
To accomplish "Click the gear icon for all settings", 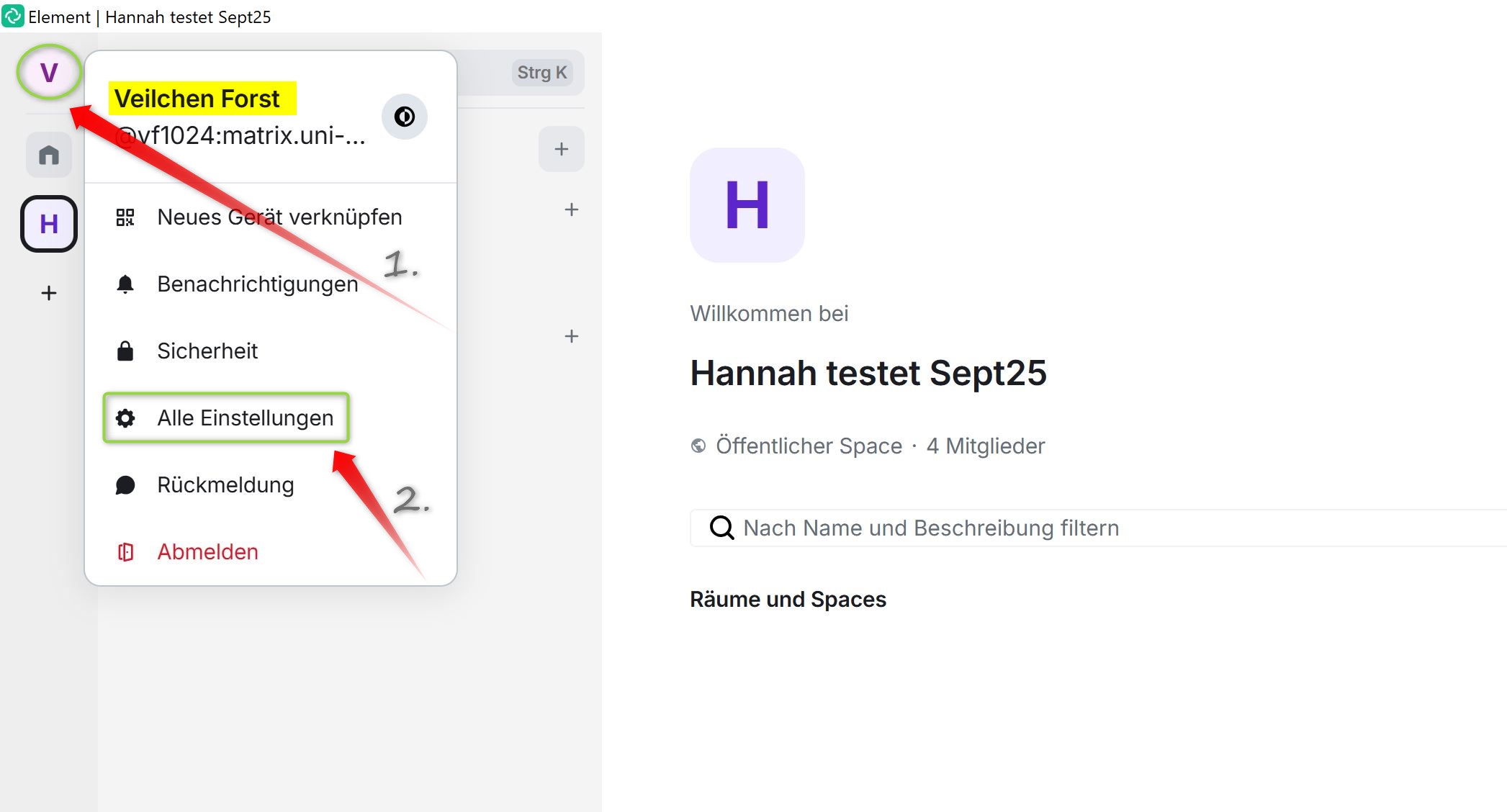I will [125, 418].
